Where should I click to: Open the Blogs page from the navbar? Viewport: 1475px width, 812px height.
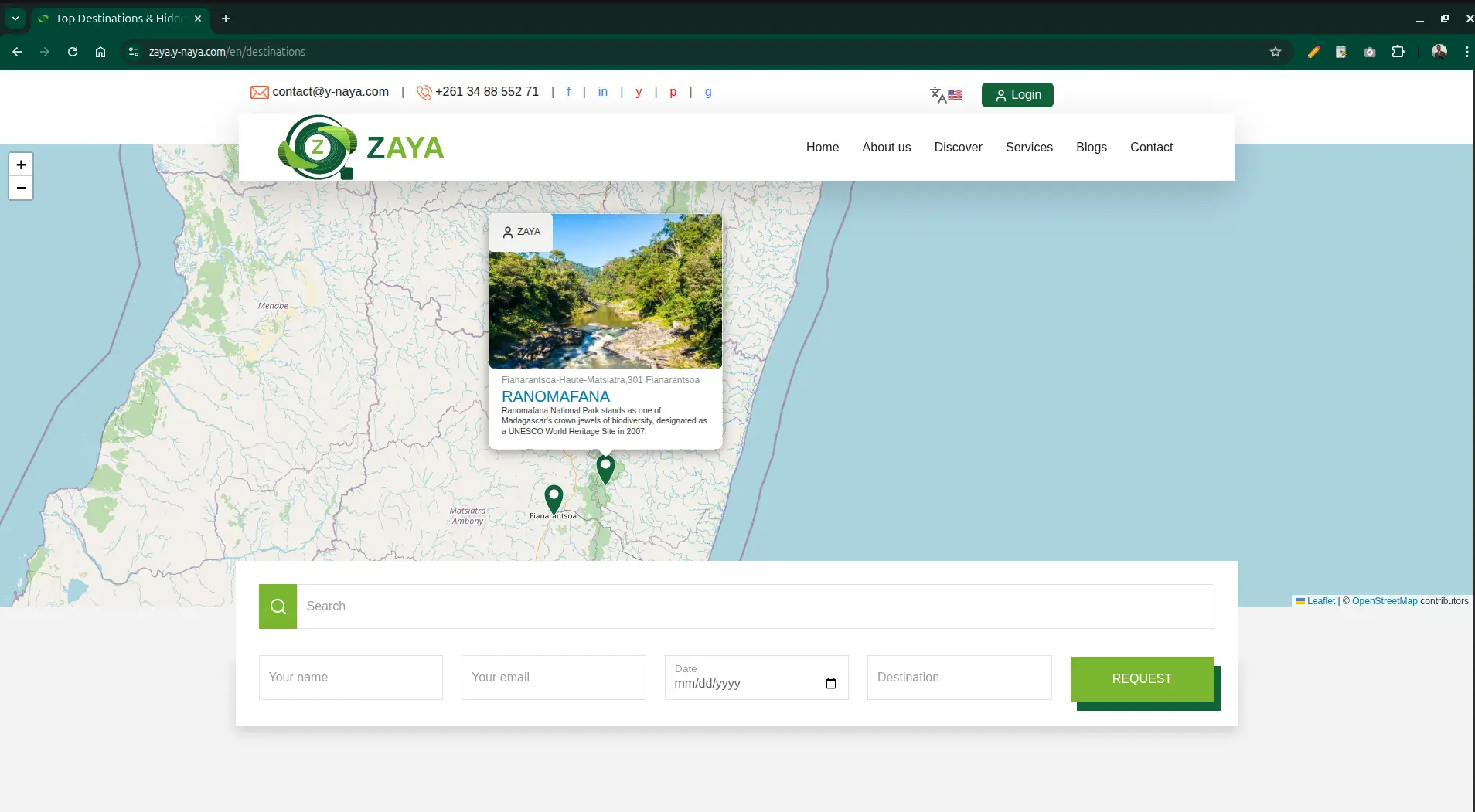pos(1091,147)
